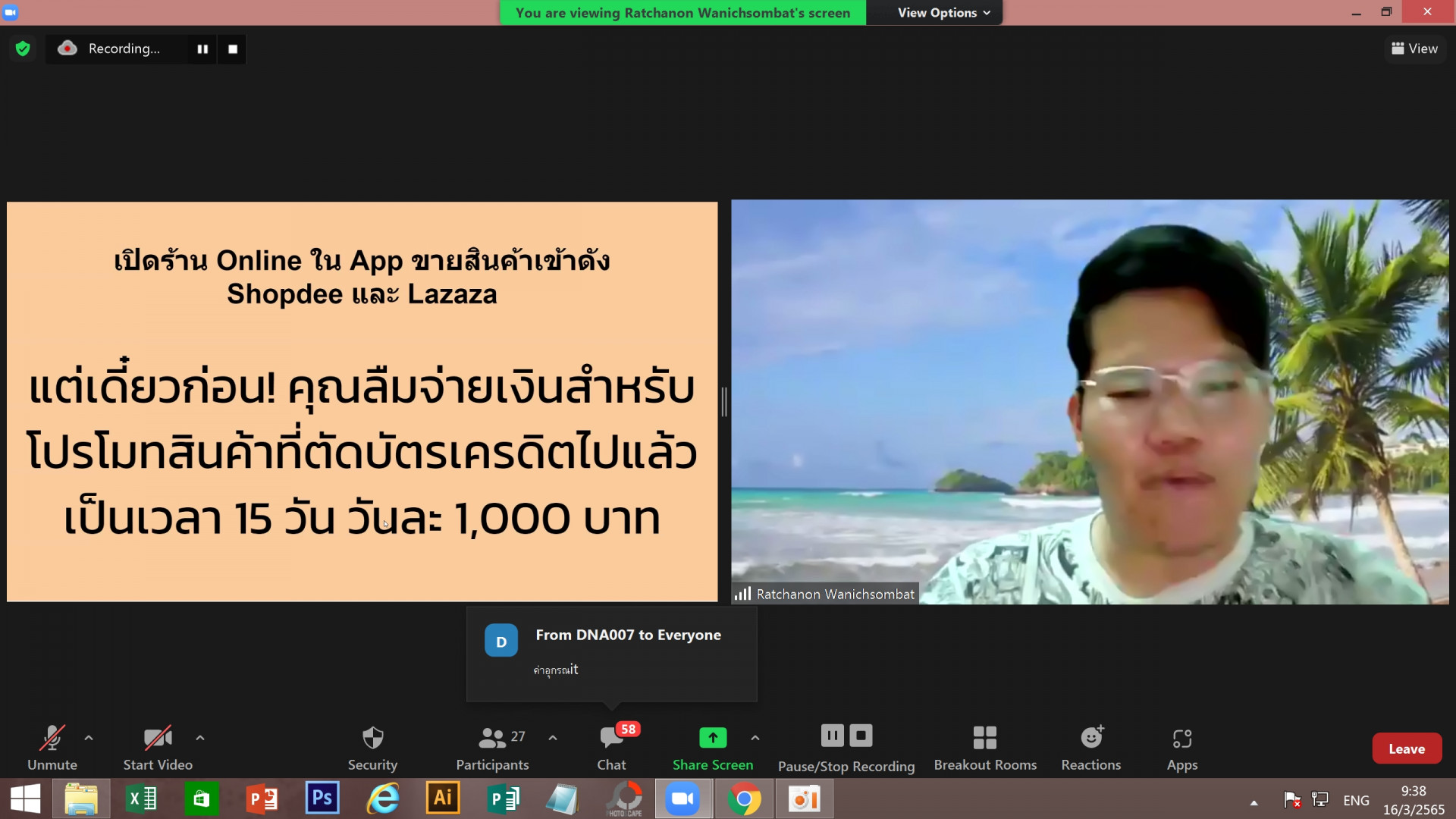Open the Security shield menu
Viewport: 1456px width, 819px height.
372,748
